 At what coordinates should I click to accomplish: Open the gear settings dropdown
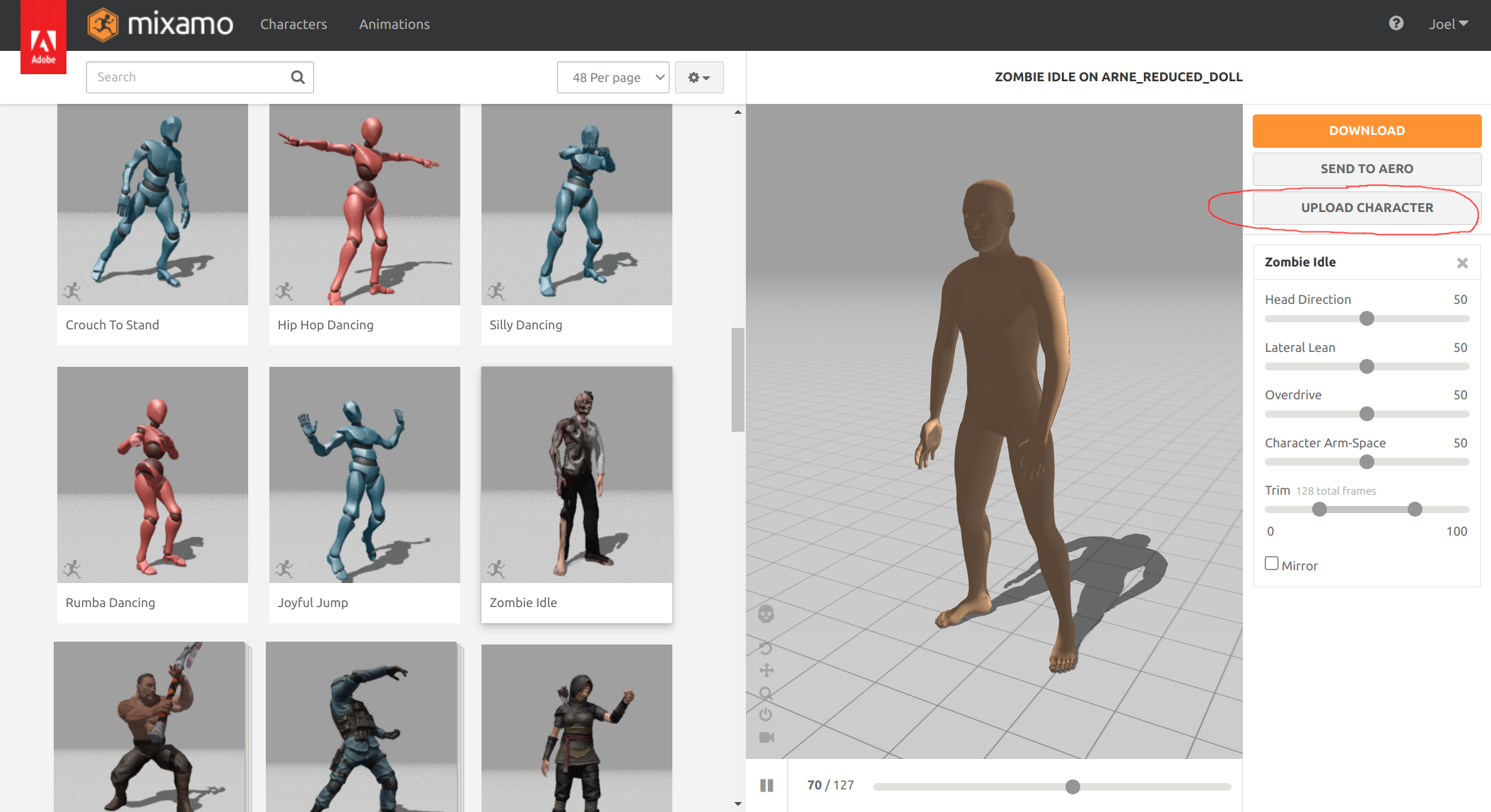(x=698, y=78)
